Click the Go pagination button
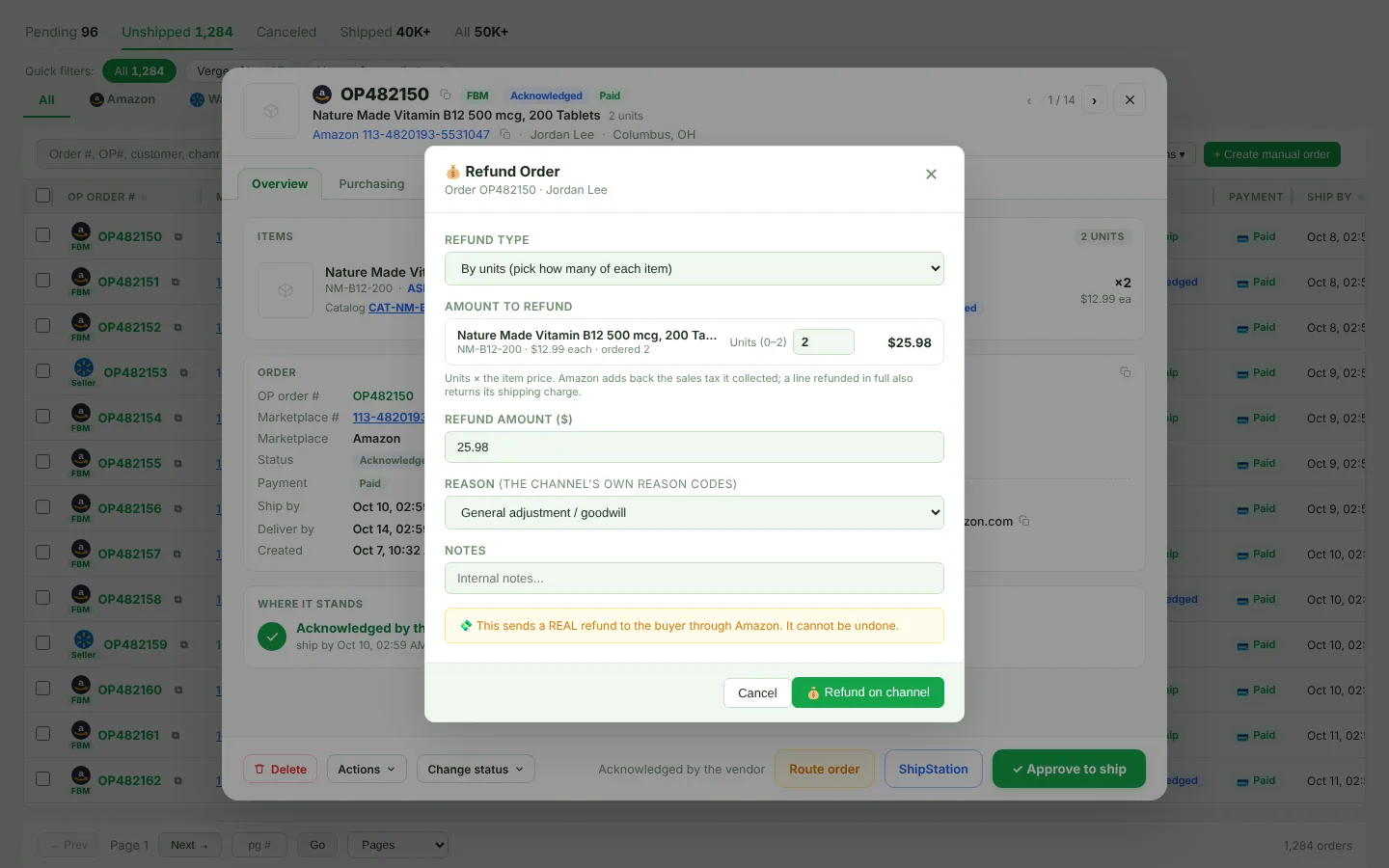1389x868 pixels. click(317, 845)
